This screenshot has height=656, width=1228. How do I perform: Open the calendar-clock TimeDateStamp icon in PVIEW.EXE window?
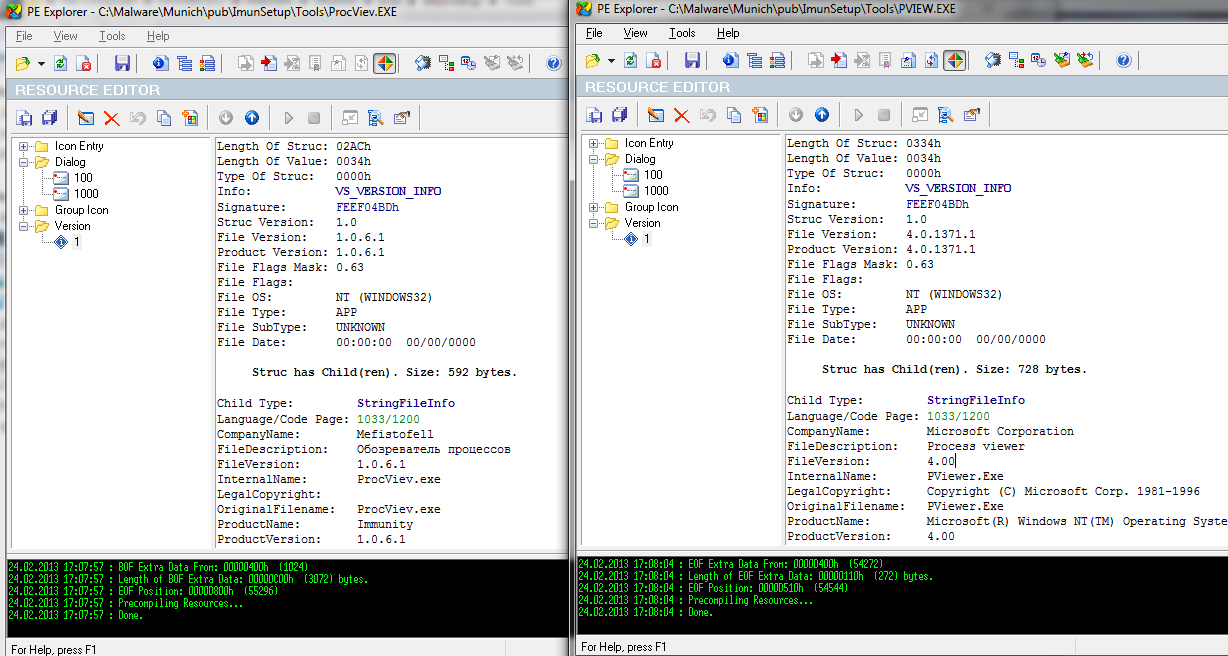coord(1038,60)
